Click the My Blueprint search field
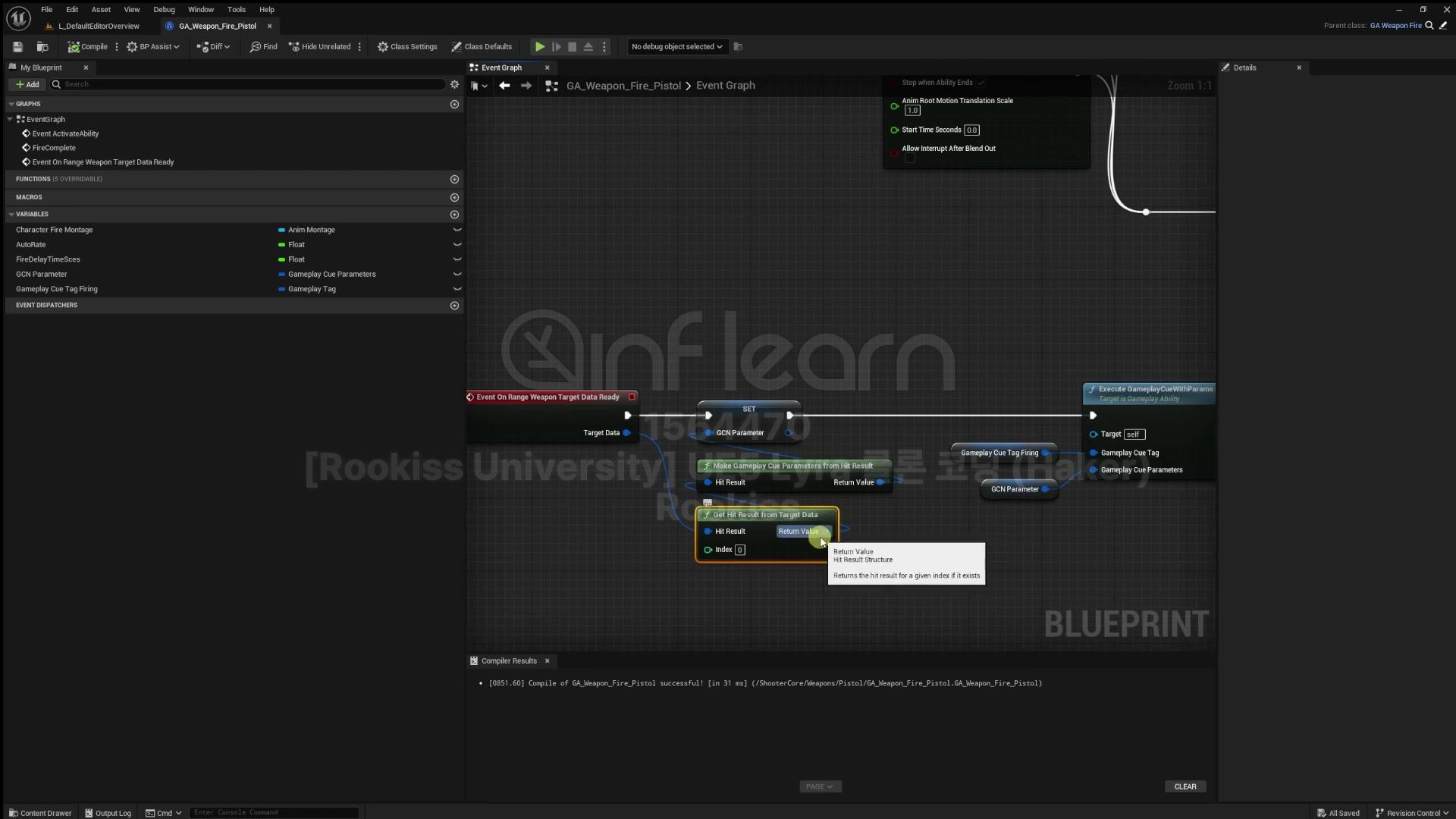1456x819 pixels. click(x=250, y=84)
